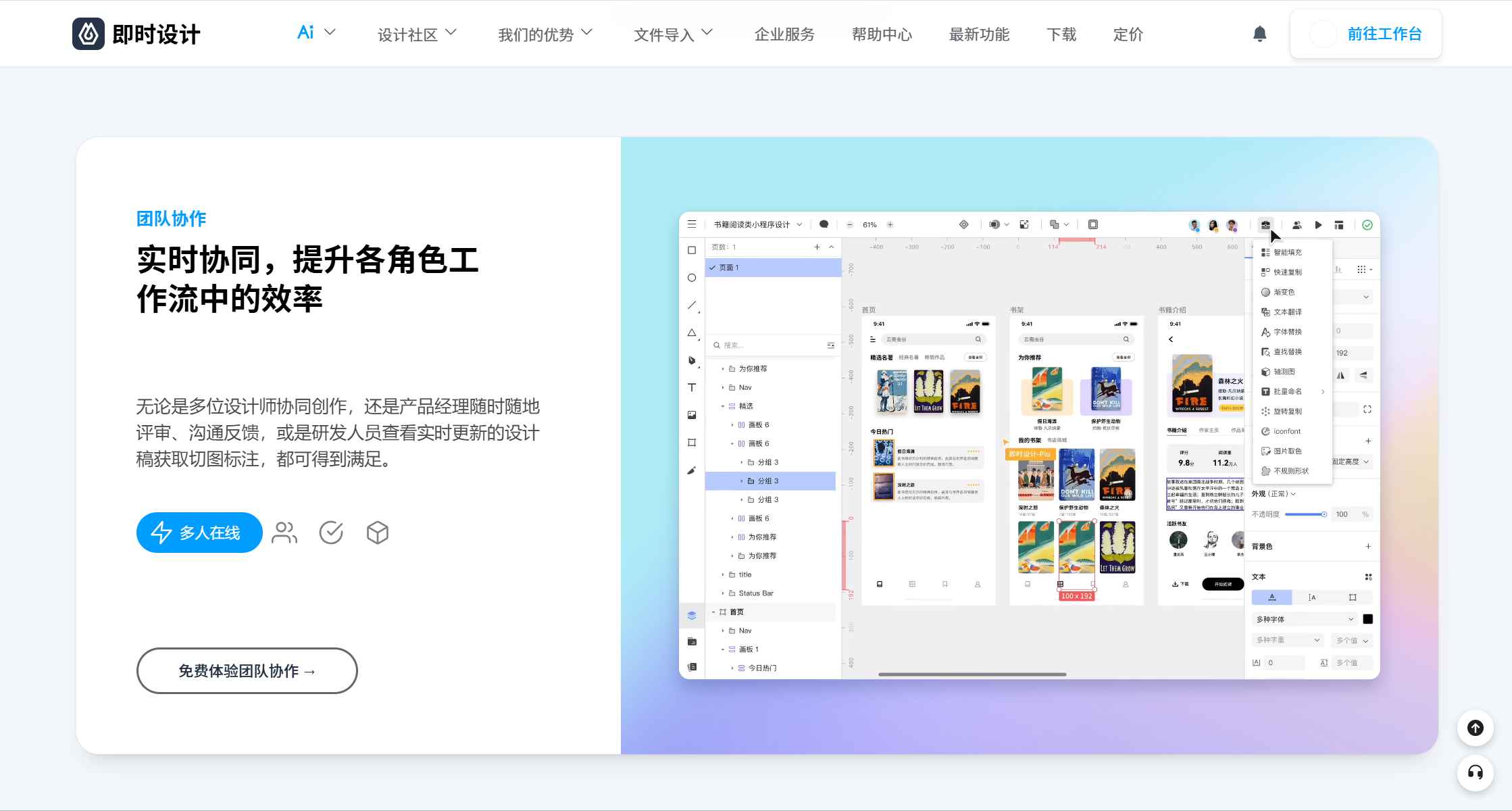Select the image insert tool

(x=692, y=415)
